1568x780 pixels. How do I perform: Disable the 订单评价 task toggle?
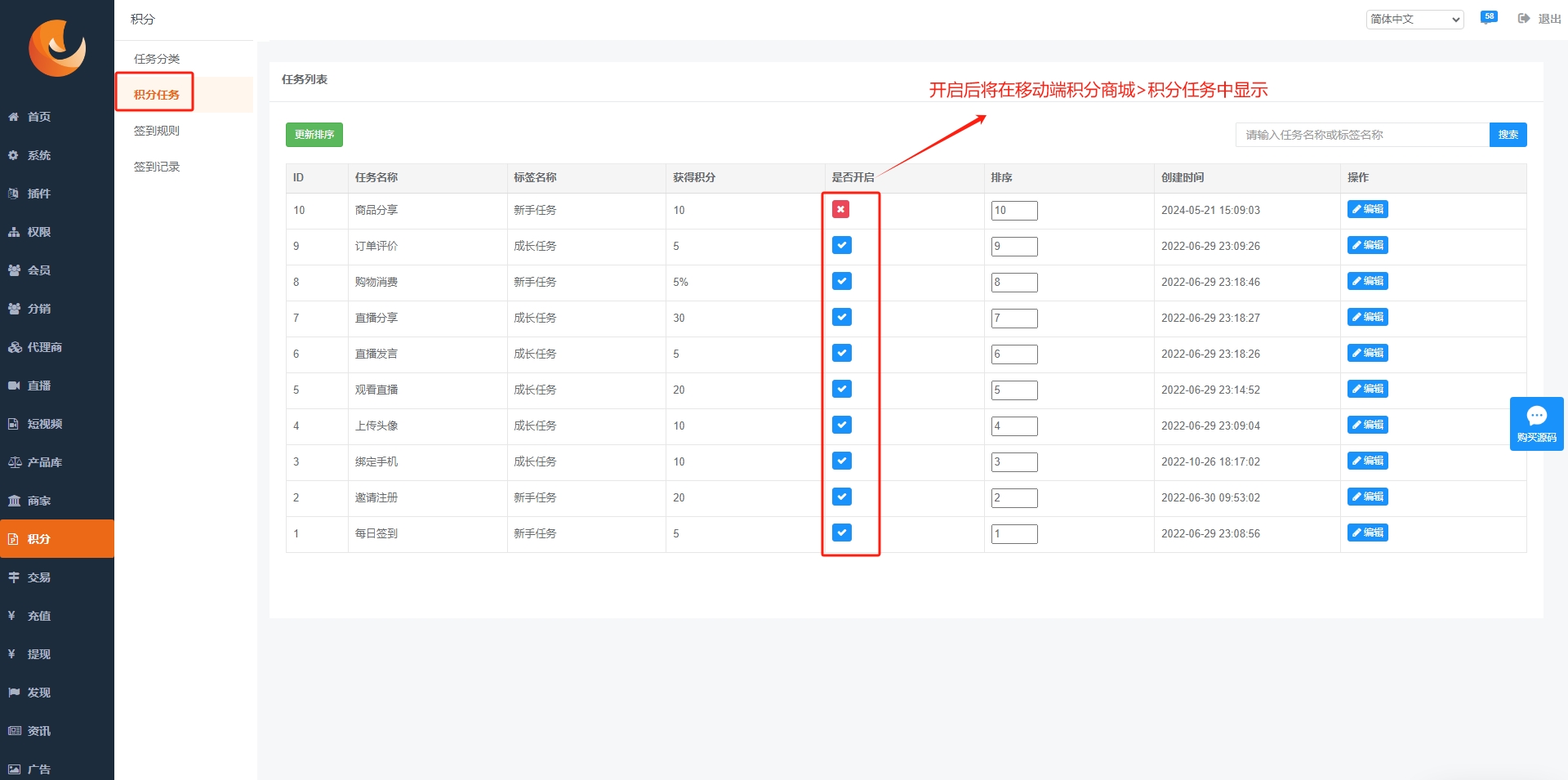(842, 245)
